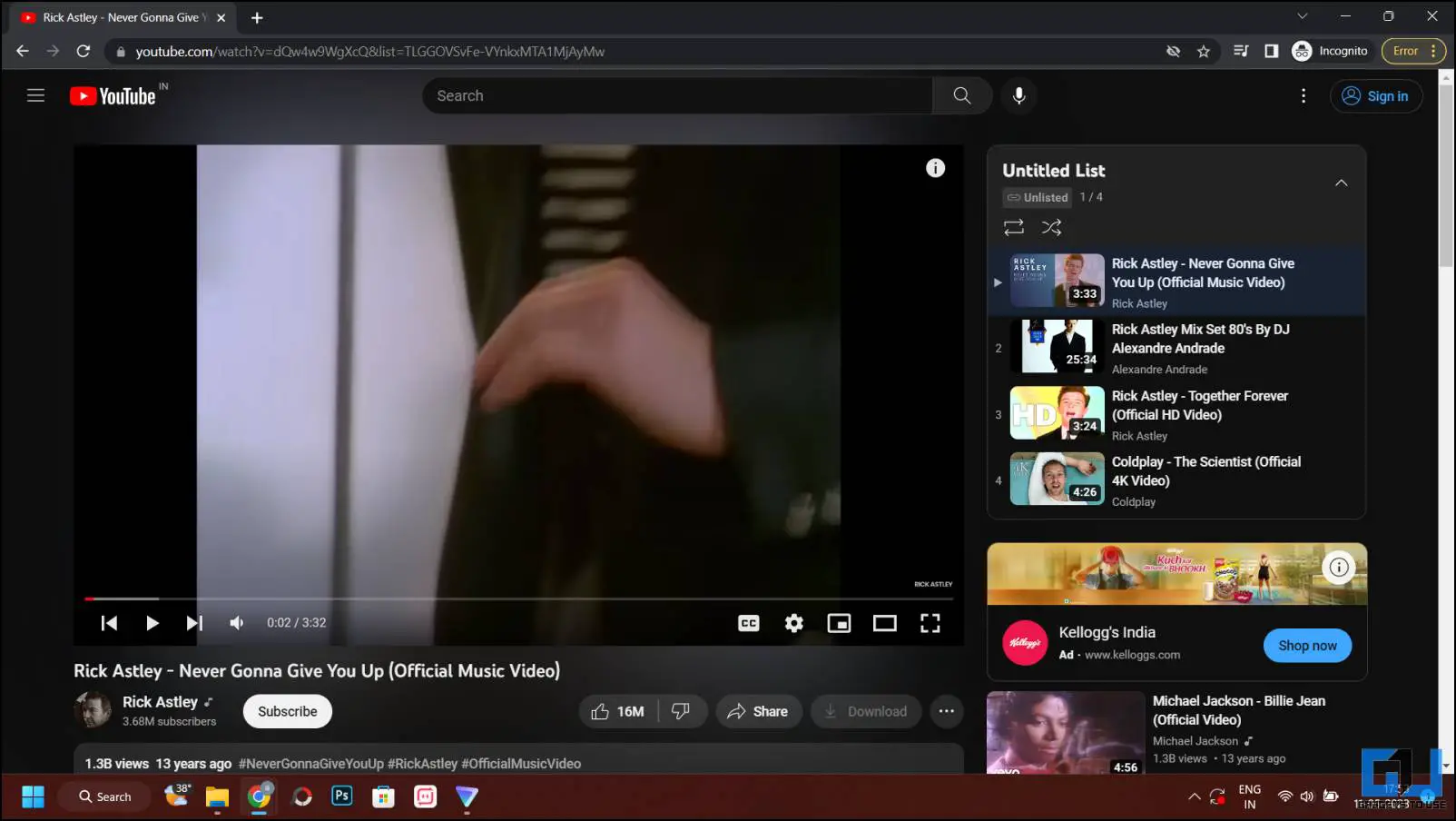Open the ad info icon on Kellogg's banner
The image size is (1456, 821).
click(x=1338, y=568)
